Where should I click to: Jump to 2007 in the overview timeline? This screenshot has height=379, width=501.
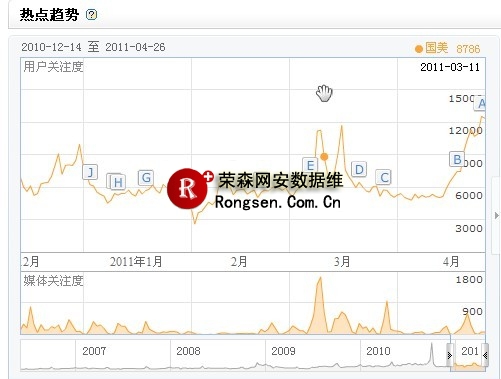[94, 351]
